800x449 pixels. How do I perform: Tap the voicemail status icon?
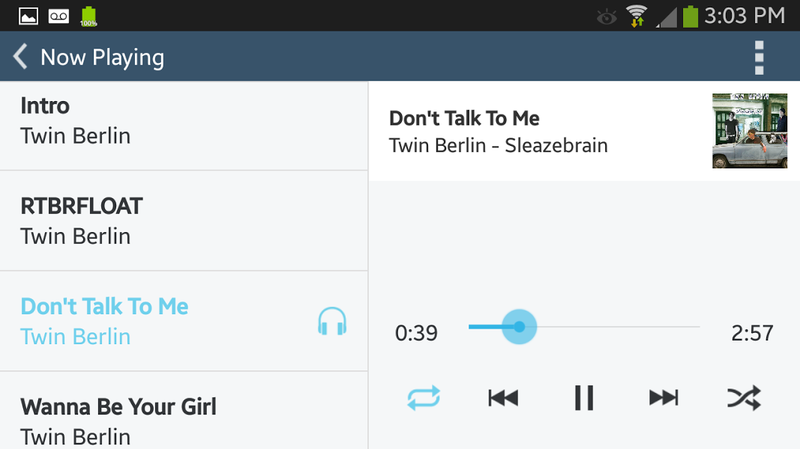[59, 16]
